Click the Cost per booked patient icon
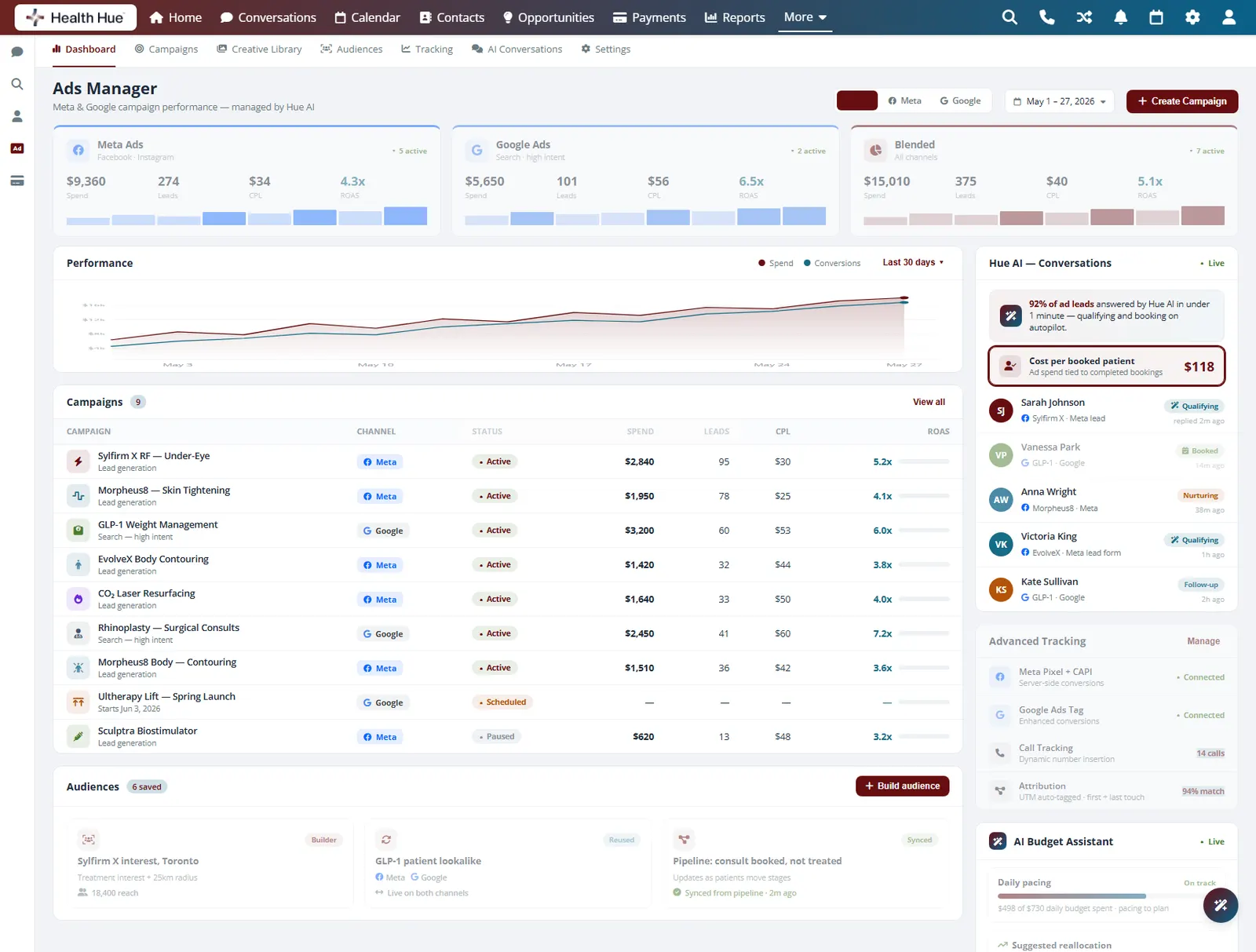 pyautogui.click(x=1010, y=366)
